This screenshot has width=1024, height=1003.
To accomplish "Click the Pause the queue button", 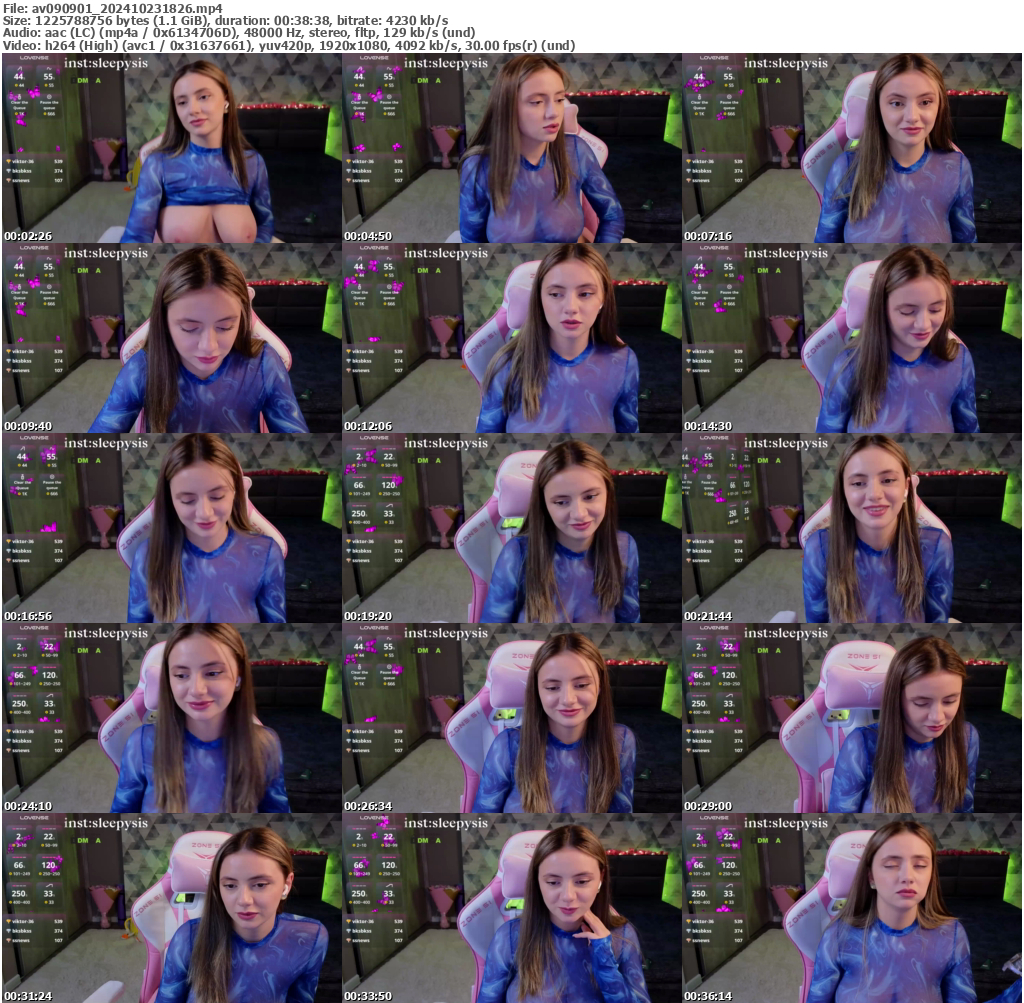I will click(50, 104).
